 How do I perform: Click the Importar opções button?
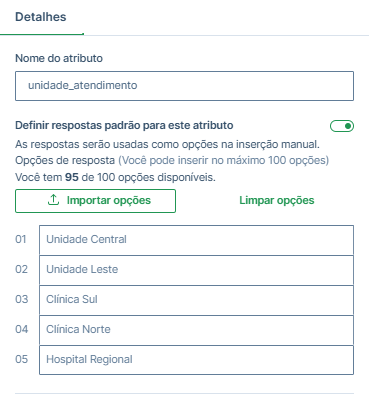(x=95, y=201)
